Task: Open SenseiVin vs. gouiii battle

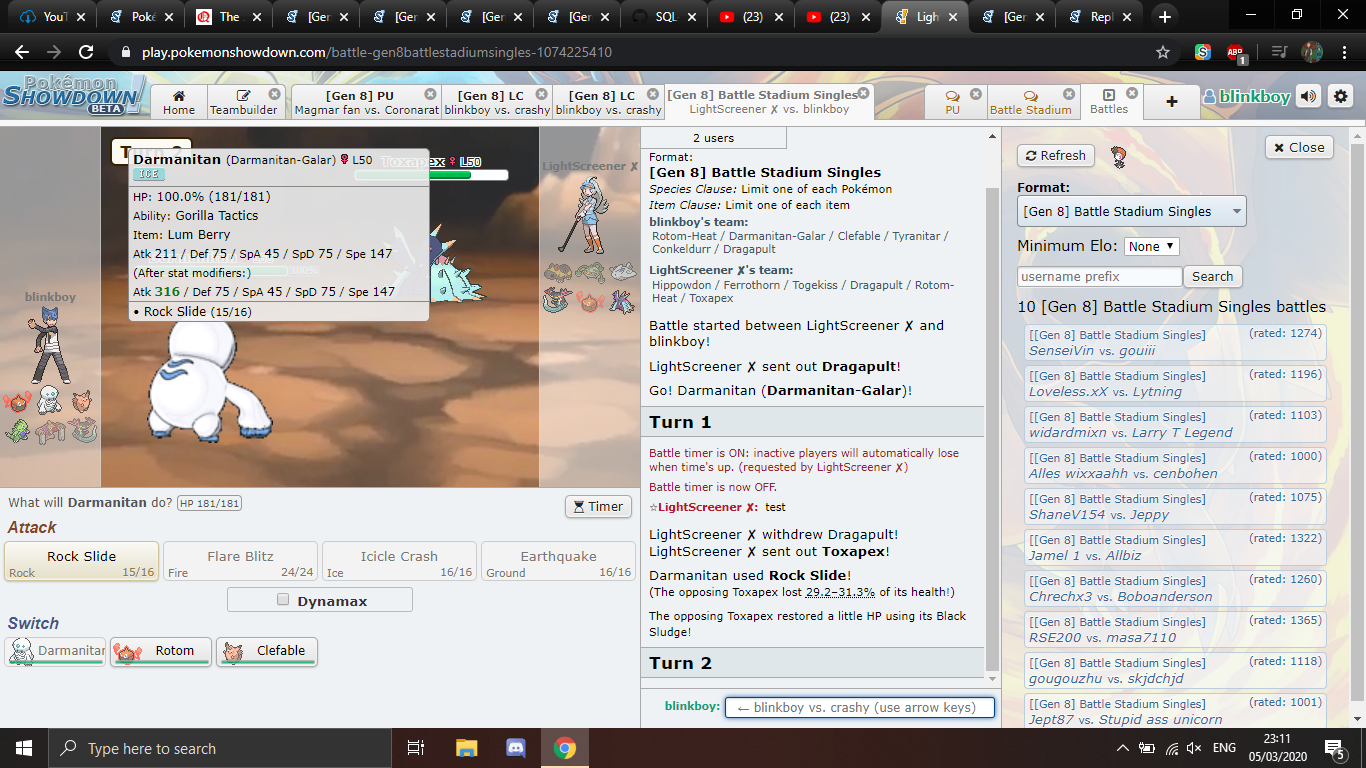Action: (x=1175, y=342)
